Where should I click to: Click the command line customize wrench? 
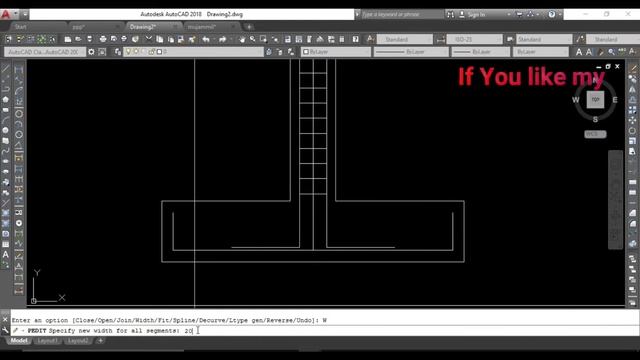pyautogui.click(x=5, y=331)
